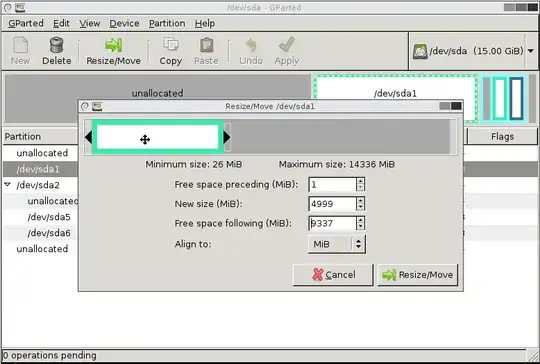
Task: Confirm with the Resize/Move dialog button
Action: pyautogui.click(x=417, y=275)
